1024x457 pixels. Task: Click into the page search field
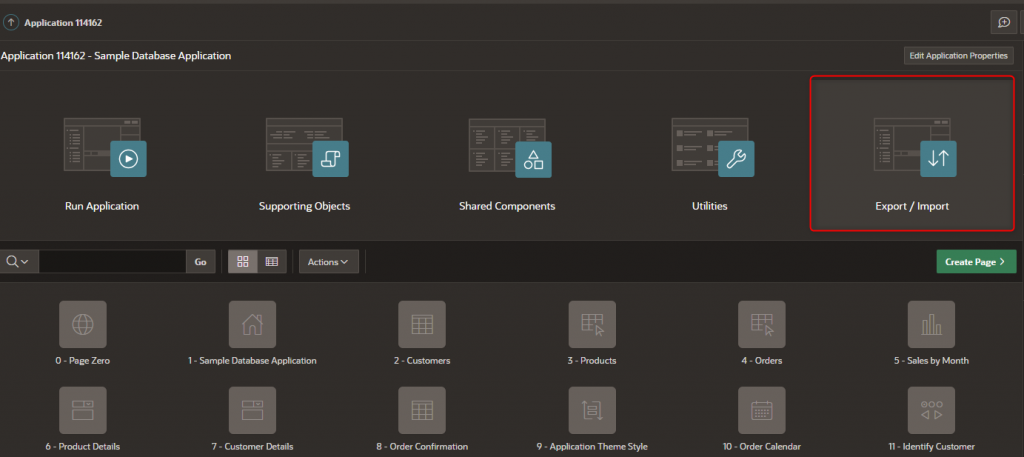[111, 262]
